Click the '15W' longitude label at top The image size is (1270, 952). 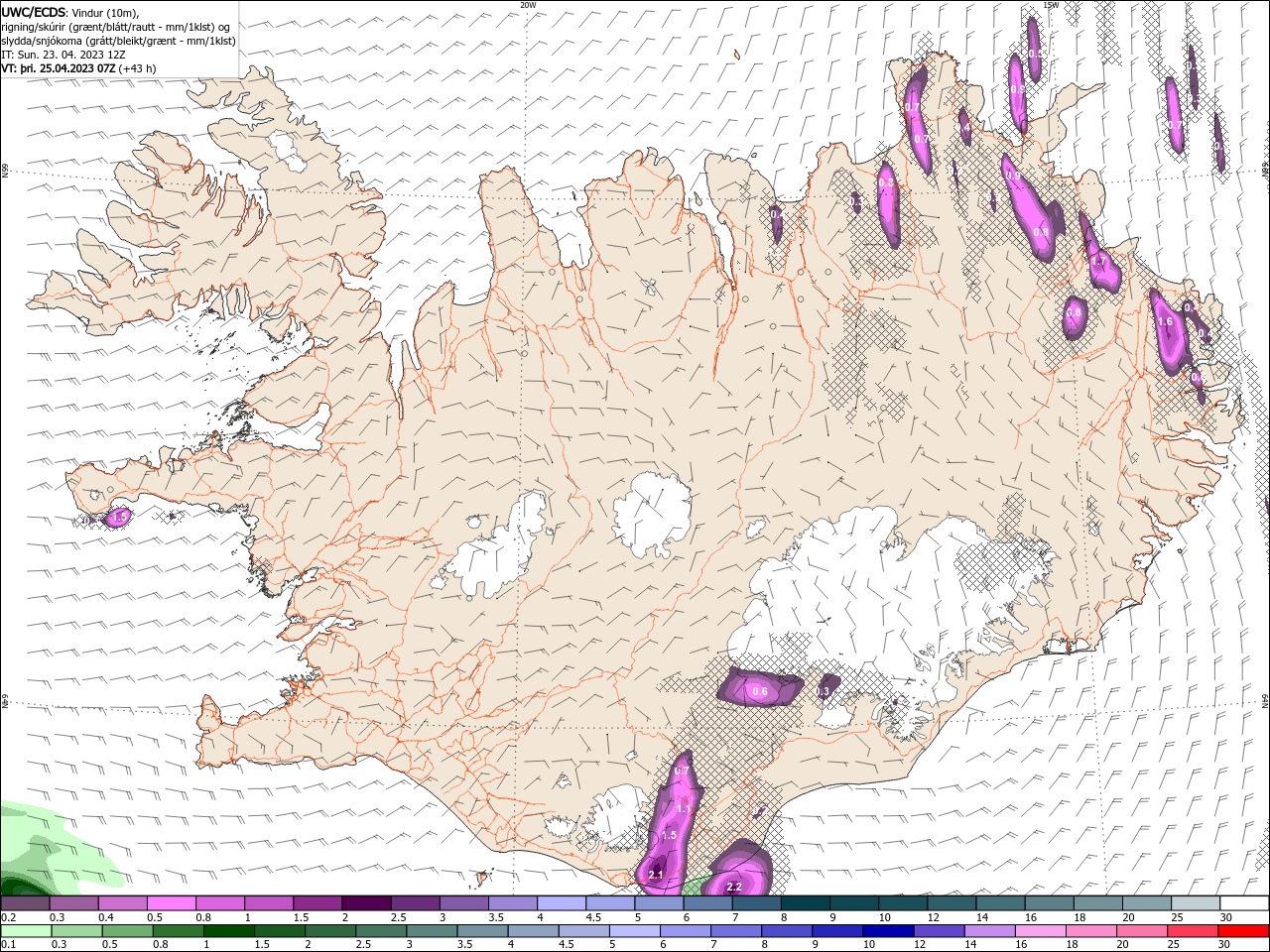(1052, 5)
